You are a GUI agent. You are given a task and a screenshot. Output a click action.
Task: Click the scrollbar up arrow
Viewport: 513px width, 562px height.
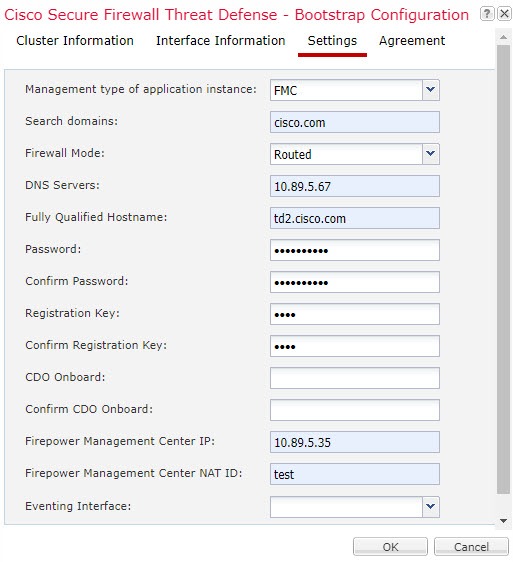503,37
